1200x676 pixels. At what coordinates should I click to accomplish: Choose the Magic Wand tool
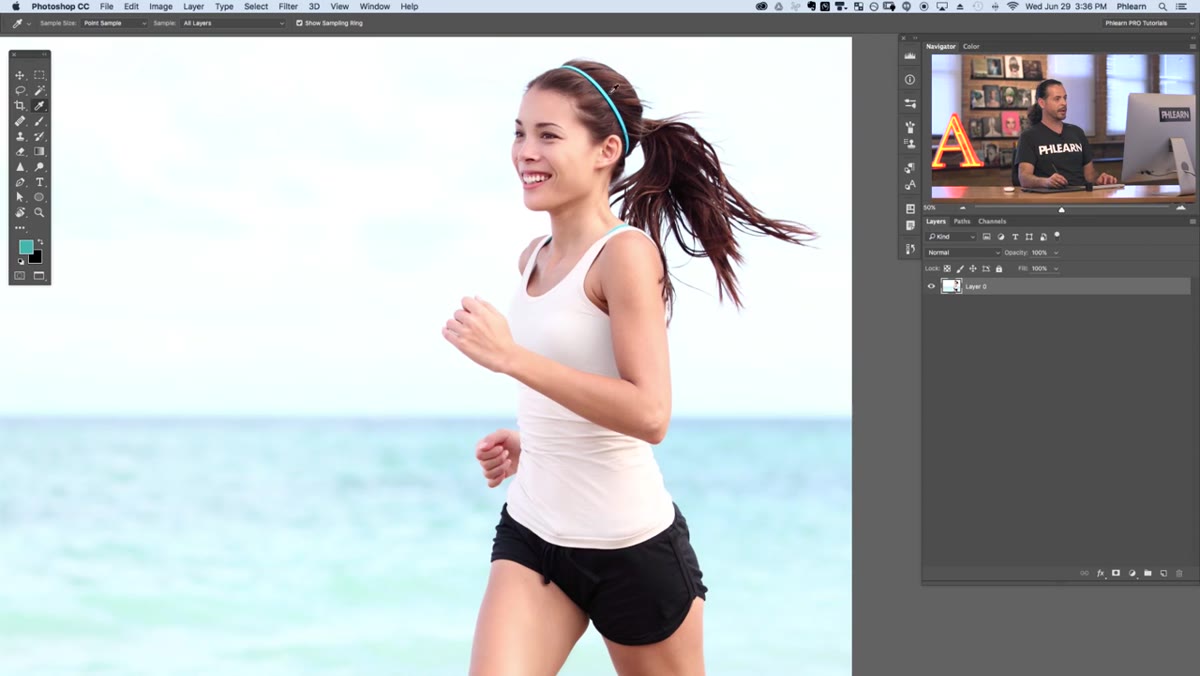39,90
